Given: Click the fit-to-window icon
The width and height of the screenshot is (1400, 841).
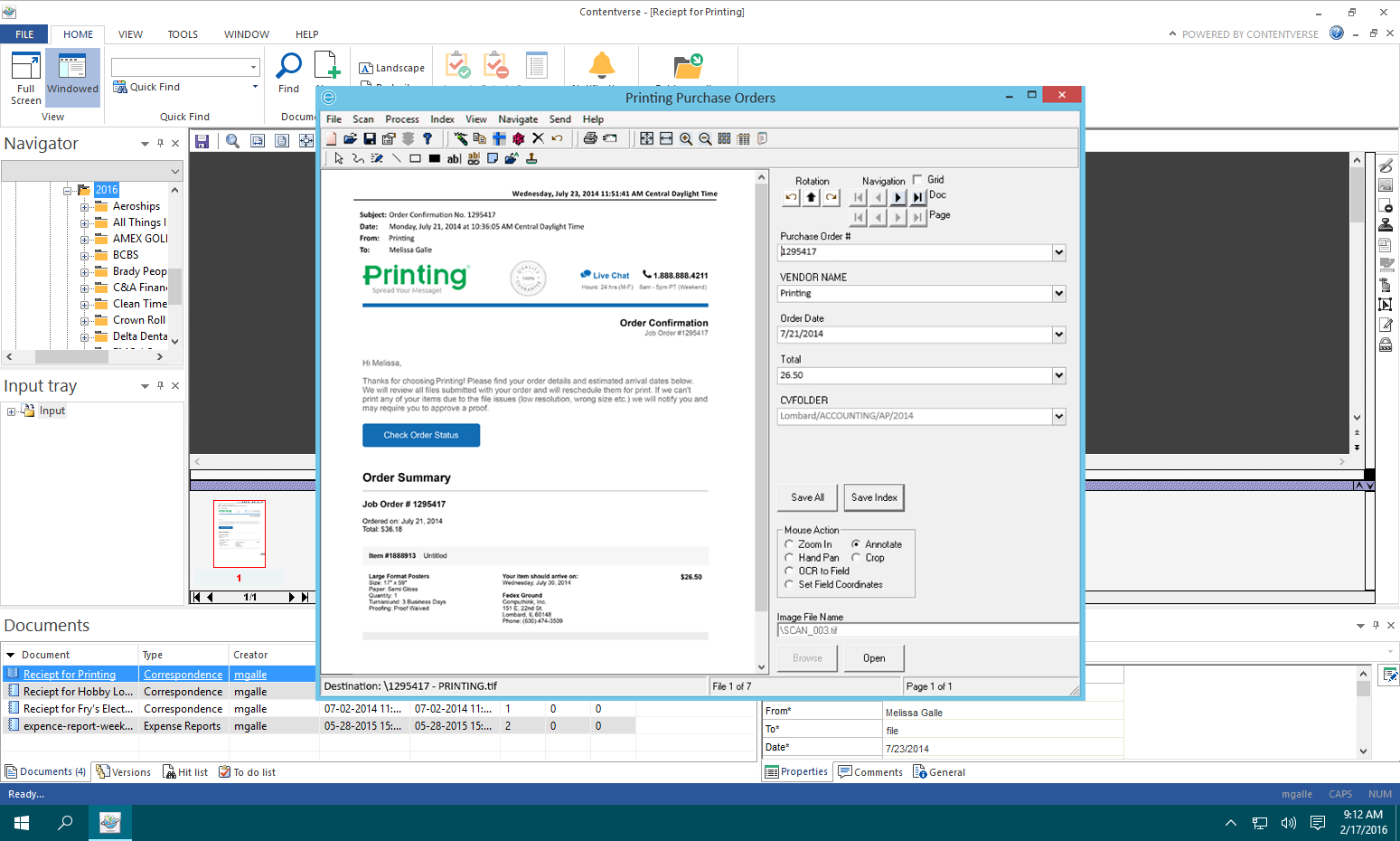Looking at the screenshot, I should (646, 138).
